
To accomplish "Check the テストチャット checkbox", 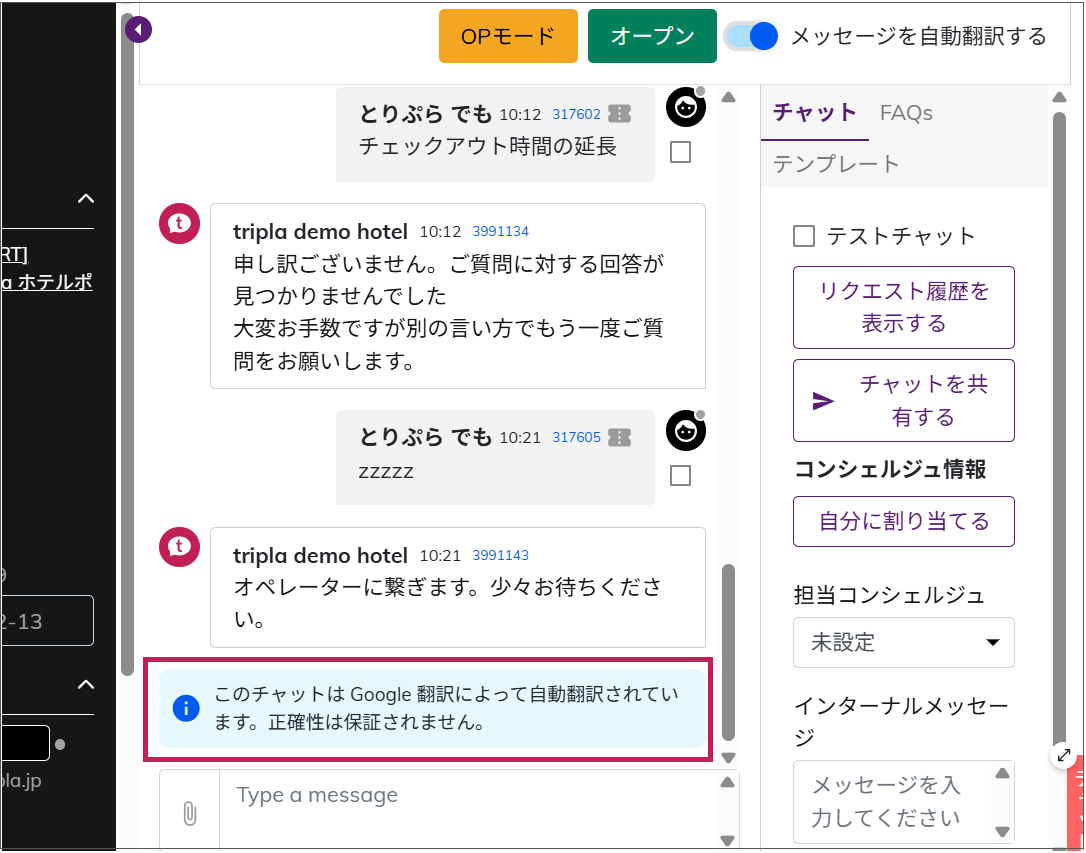I will tap(804, 236).
